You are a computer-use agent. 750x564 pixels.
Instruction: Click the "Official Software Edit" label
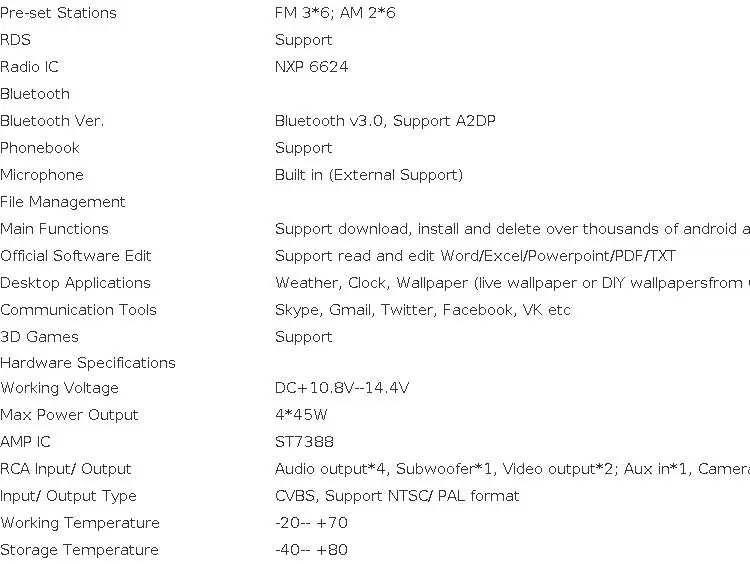(76, 256)
